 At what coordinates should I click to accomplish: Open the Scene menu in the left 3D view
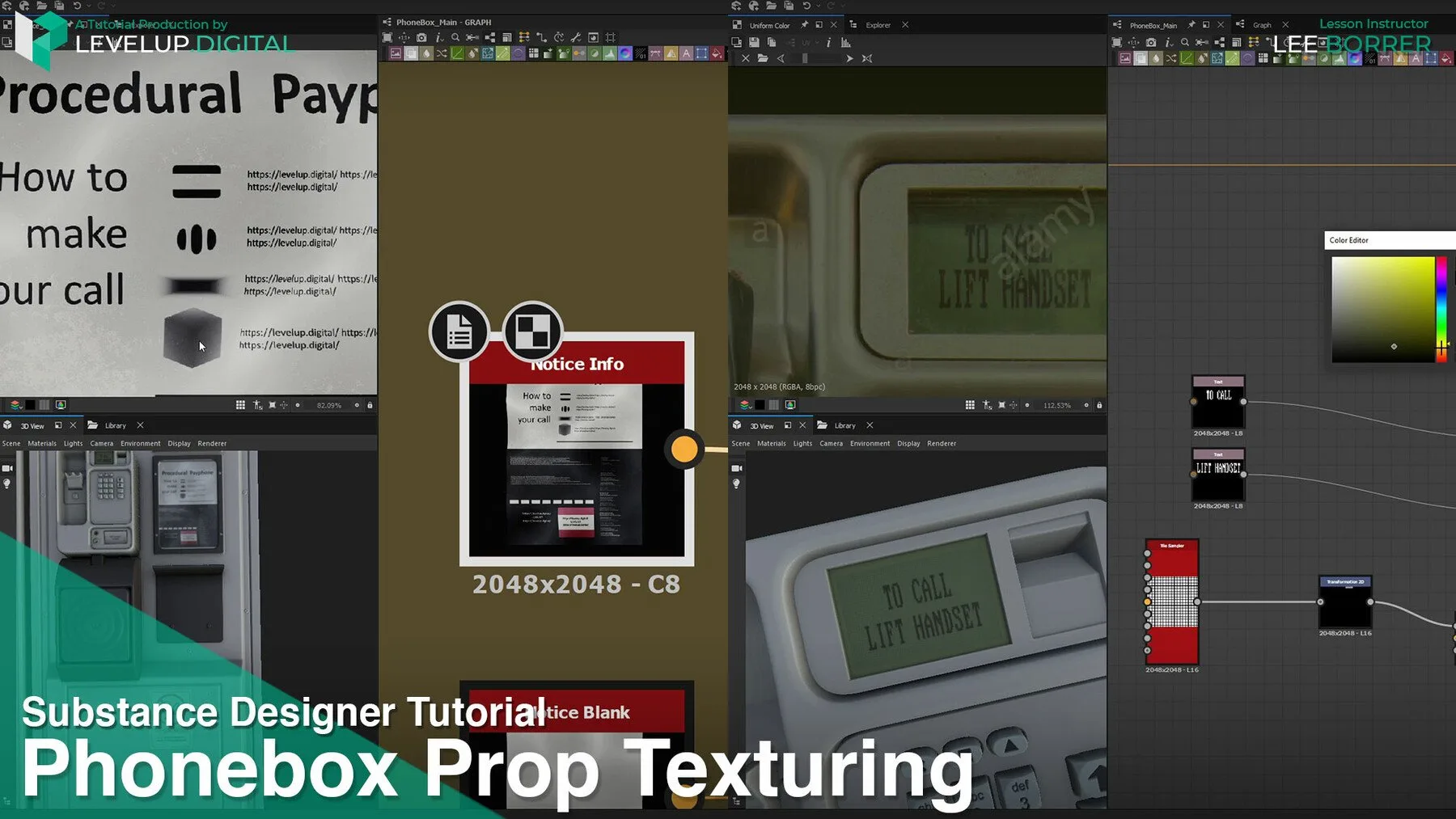tap(11, 443)
